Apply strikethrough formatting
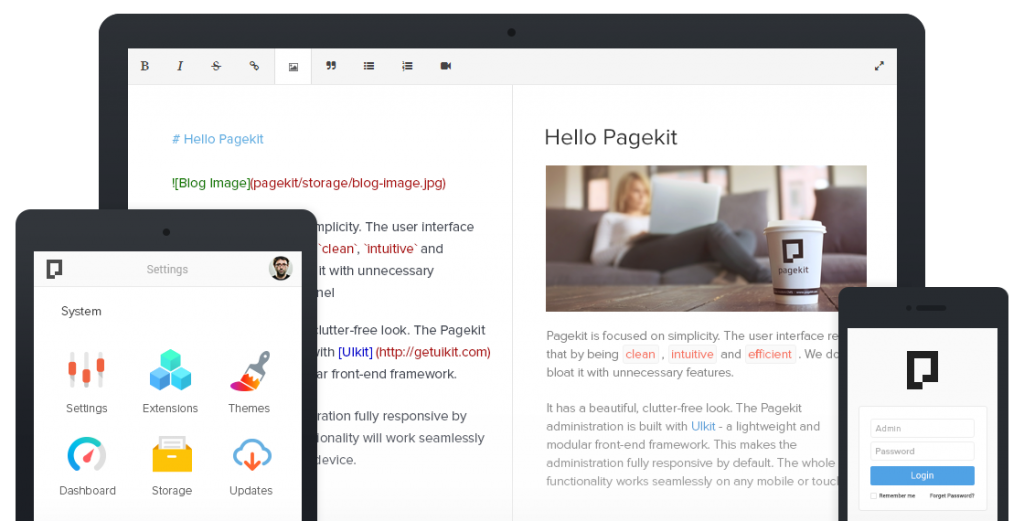1024x521 pixels. click(x=216, y=66)
